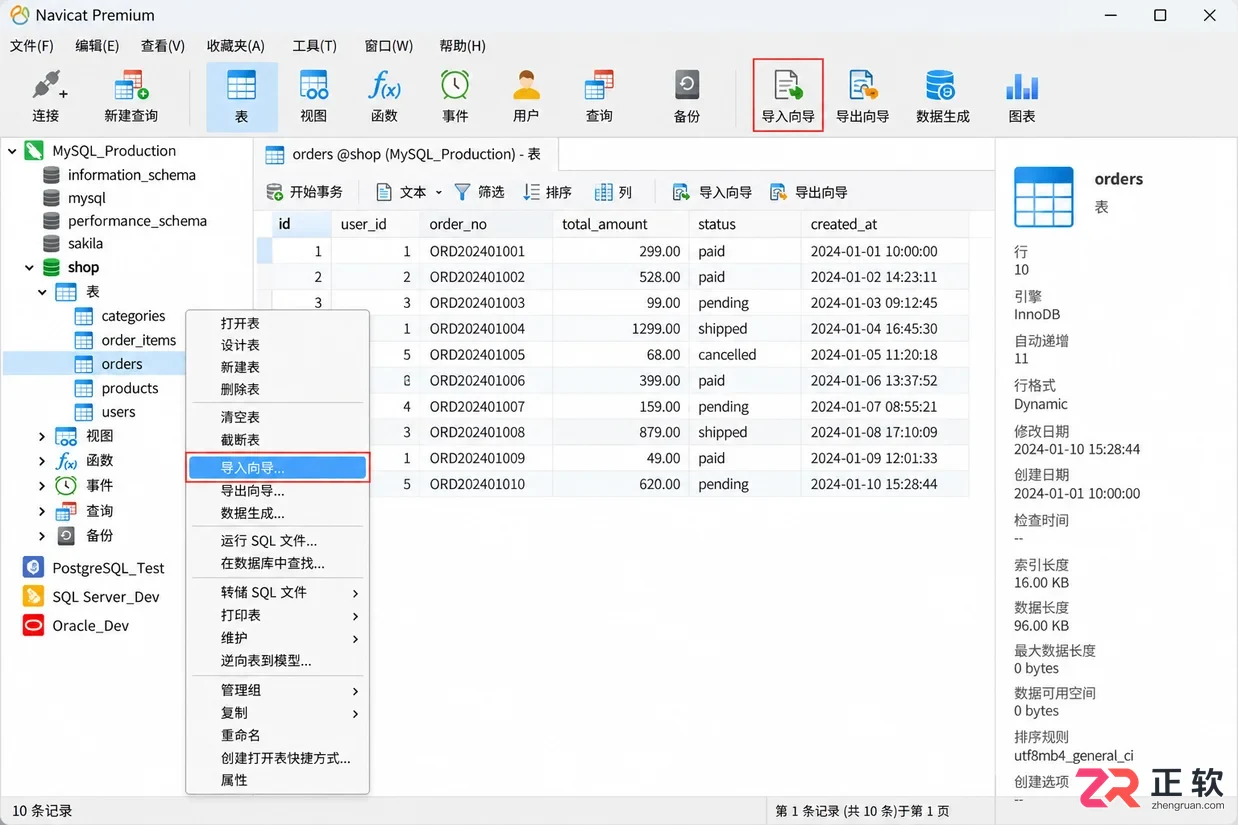Click cell ORD202401002 in order_no column
This screenshot has height=825, width=1238.
click(487, 277)
